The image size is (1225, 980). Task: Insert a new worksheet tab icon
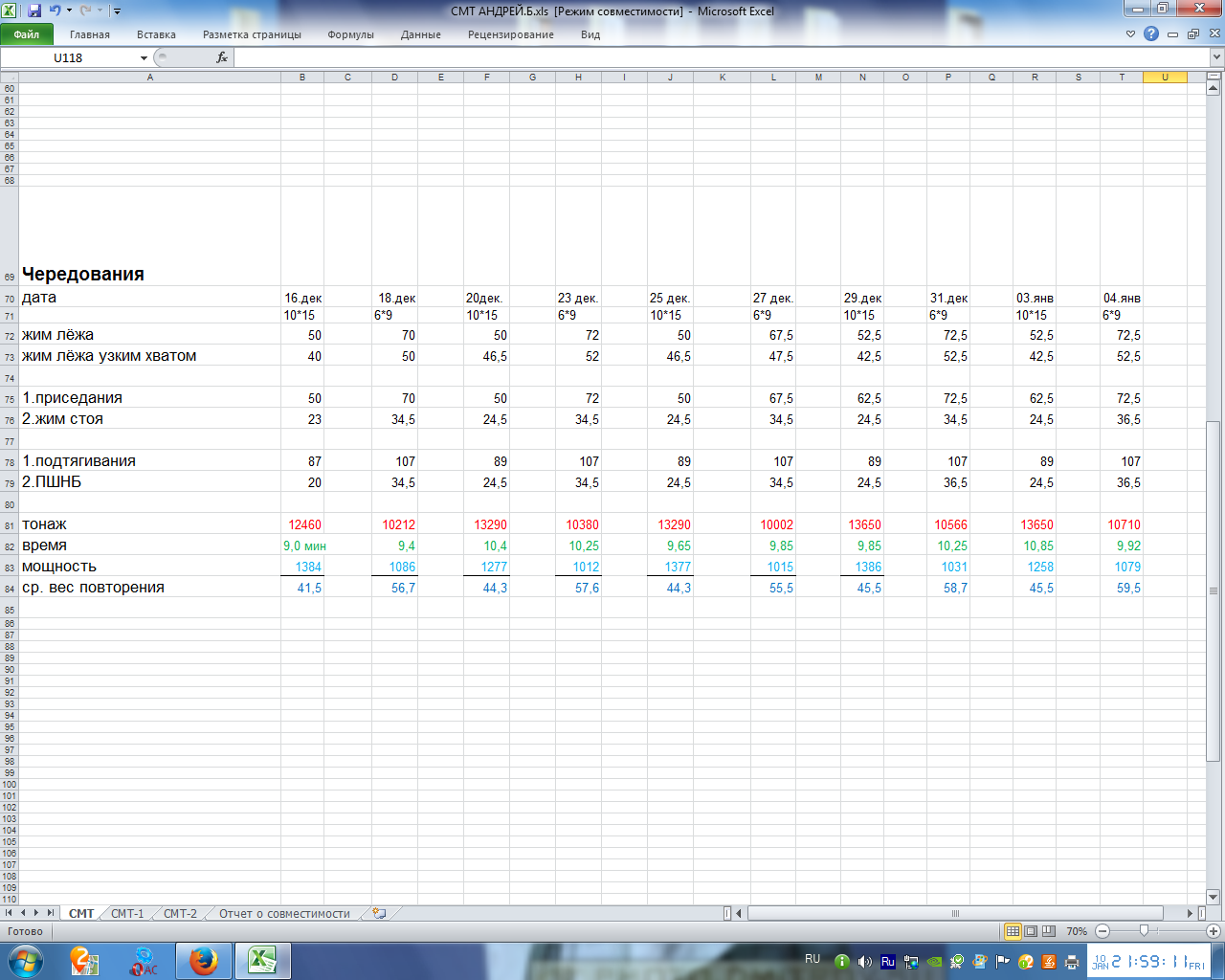click(x=379, y=913)
